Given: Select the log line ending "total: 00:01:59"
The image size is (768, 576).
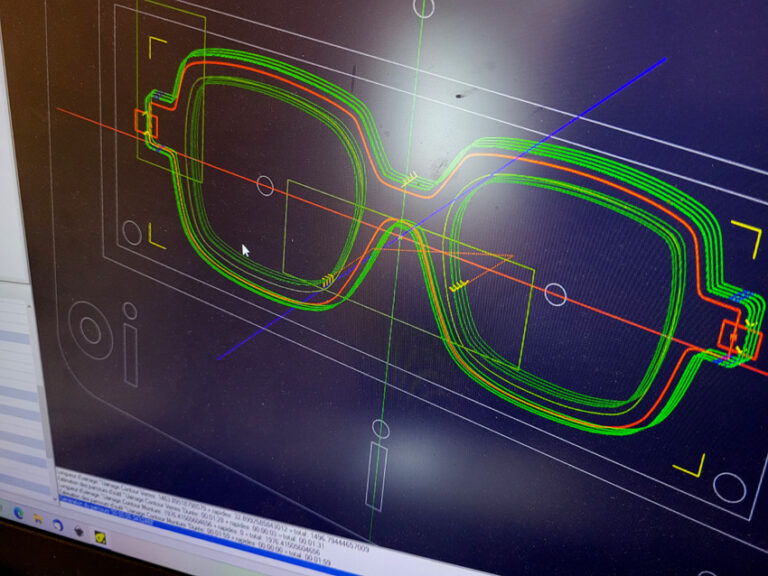Looking at the screenshot, I should 194,526.
